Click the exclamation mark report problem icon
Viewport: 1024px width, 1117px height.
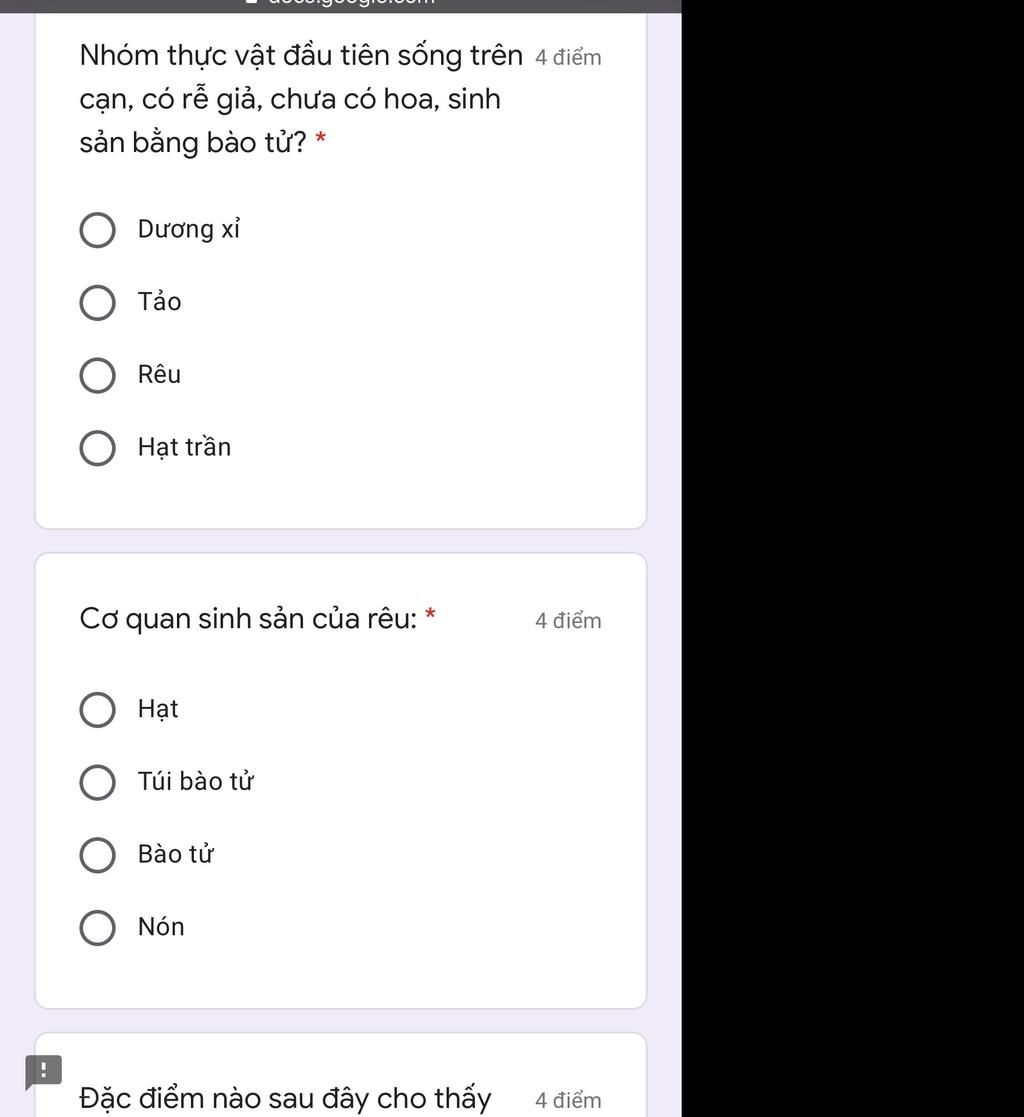click(x=43, y=1071)
